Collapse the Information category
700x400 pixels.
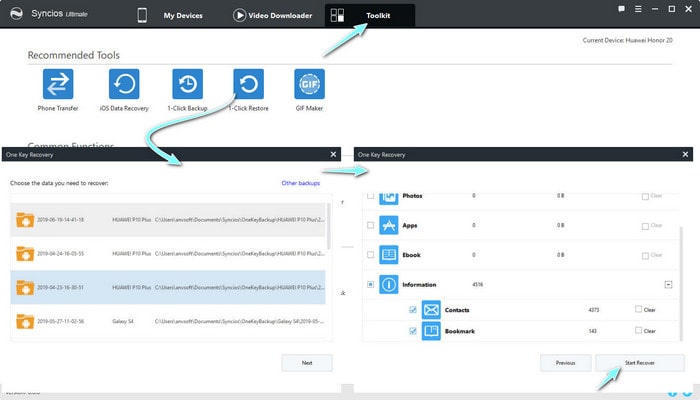pyautogui.click(x=668, y=284)
